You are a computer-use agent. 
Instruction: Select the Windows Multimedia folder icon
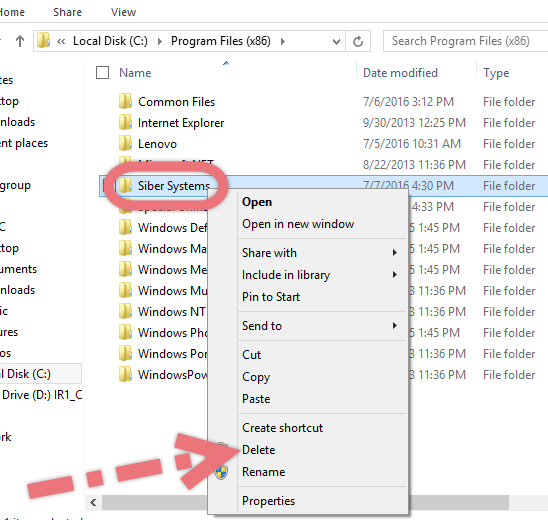pos(125,290)
